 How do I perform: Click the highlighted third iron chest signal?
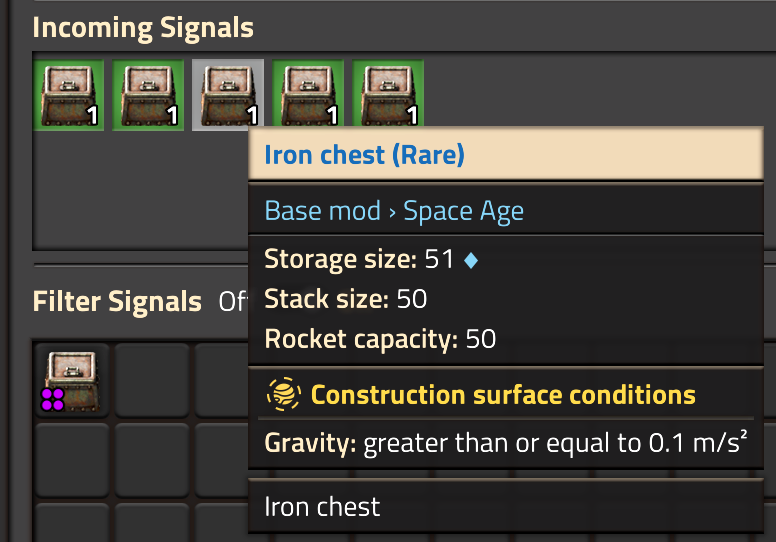(x=228, y=95)
